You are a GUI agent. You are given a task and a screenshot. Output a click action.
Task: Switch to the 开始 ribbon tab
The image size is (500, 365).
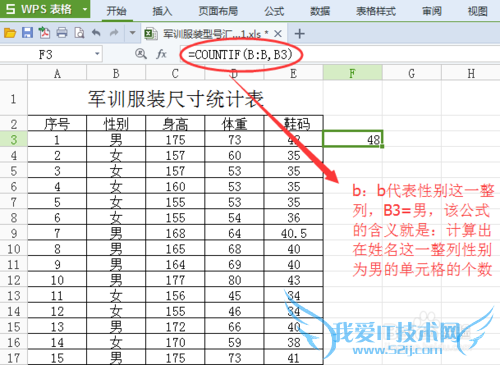pos(117,11)
